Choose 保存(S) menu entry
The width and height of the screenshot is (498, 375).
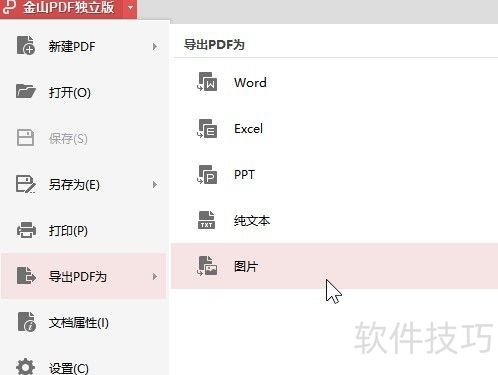point(84,138)
